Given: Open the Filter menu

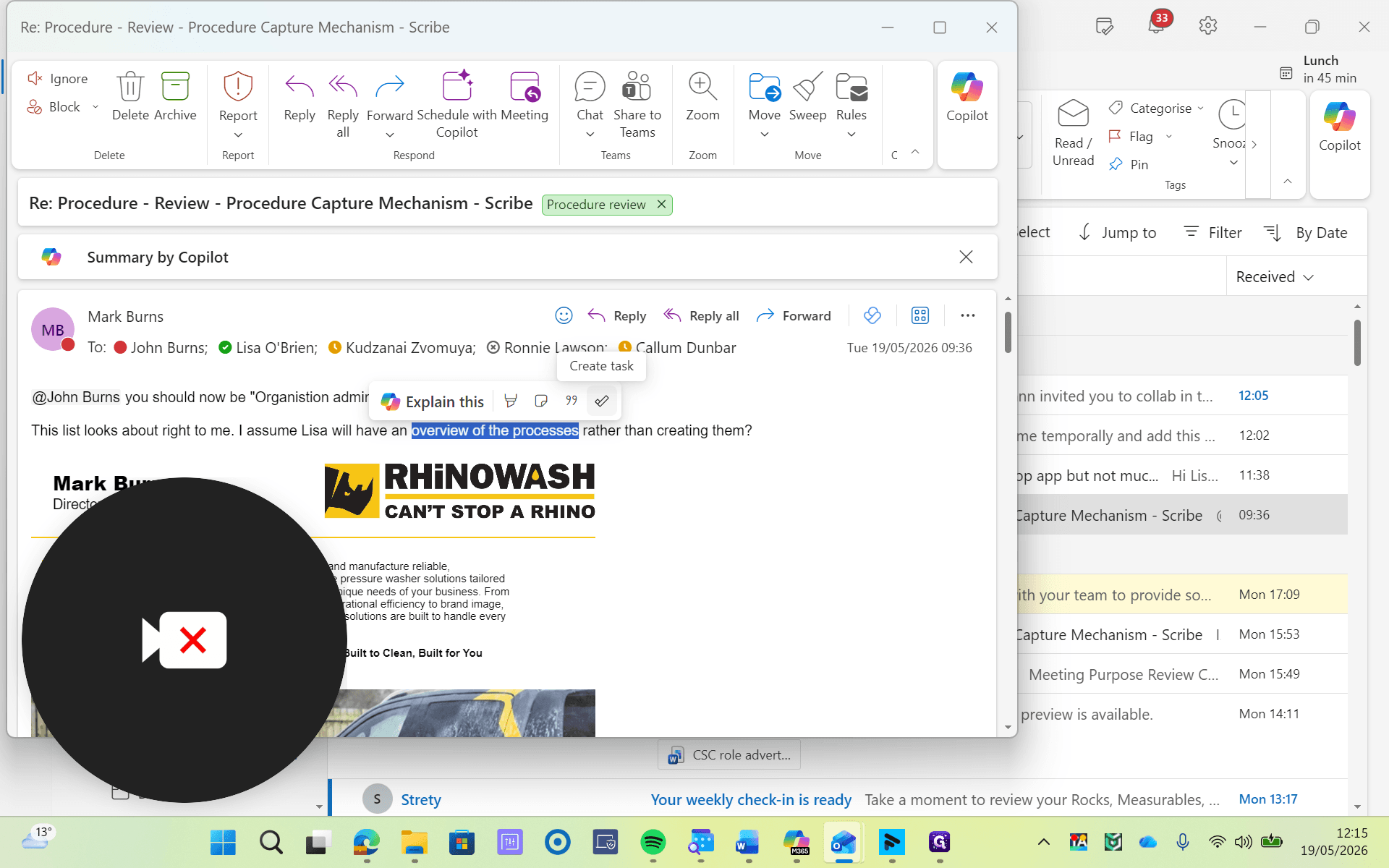Looking at the screenshot, I should (1213, 232).
